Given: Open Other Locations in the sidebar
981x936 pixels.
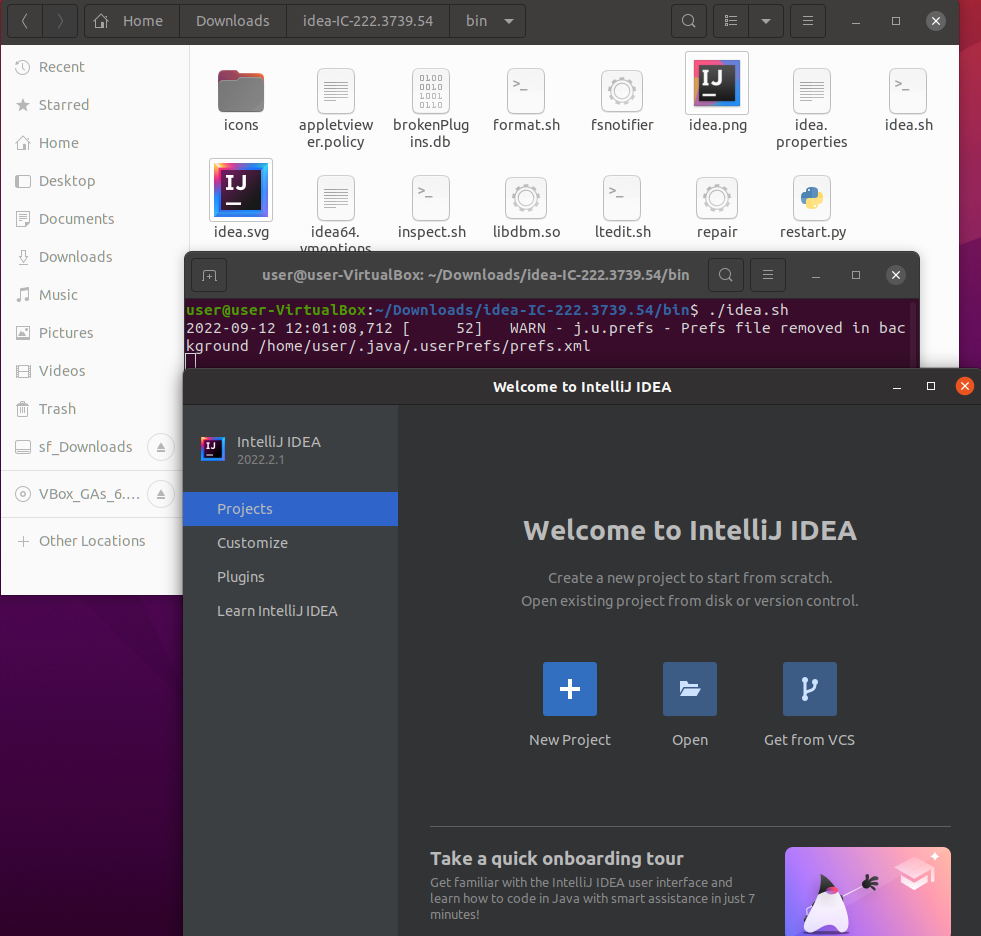Looking at the screenshot, I should 91,541.
